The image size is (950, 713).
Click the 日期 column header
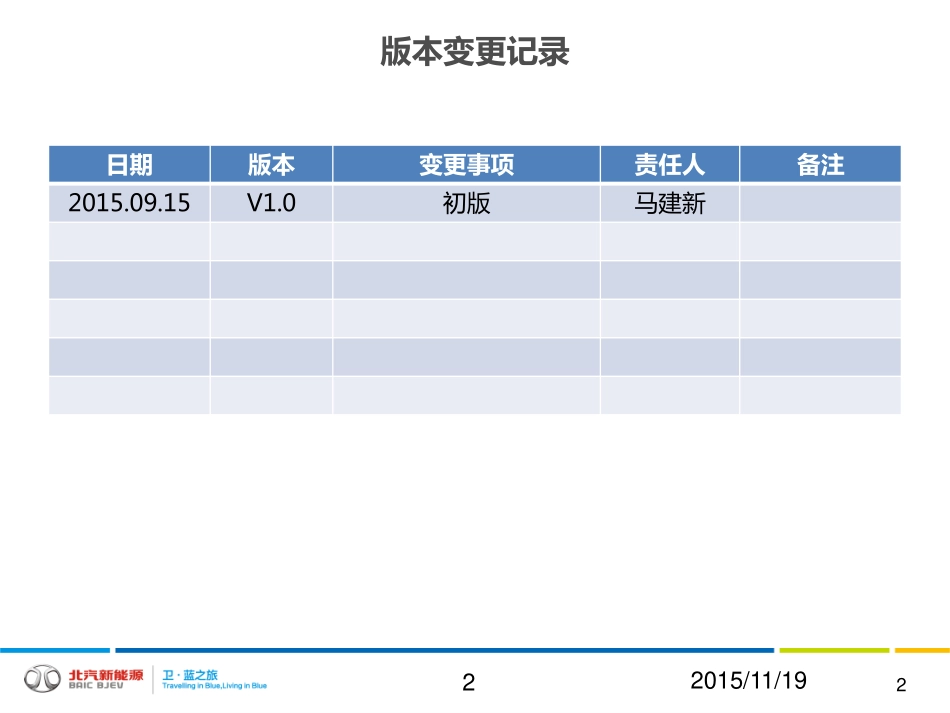(129, 164)
